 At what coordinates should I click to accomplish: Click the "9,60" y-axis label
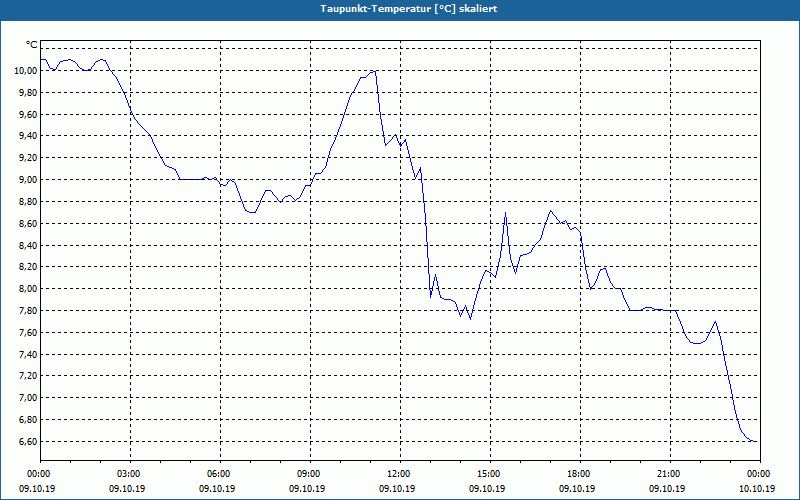[x=28, y=114]
